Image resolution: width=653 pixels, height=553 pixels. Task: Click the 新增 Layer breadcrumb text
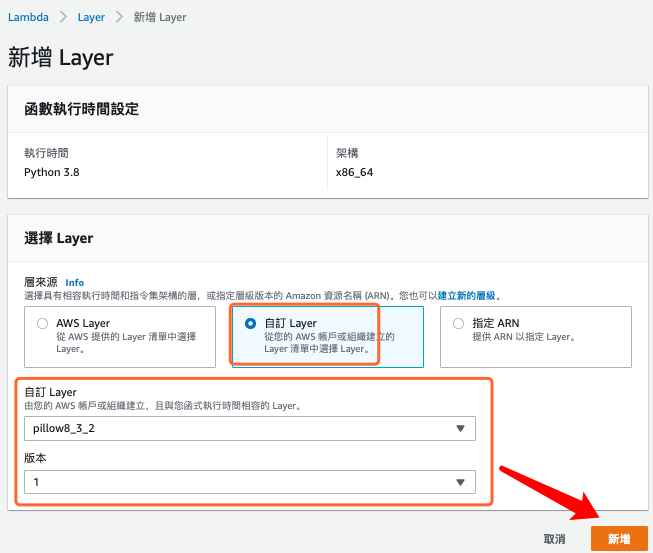(x=160, y=17)
